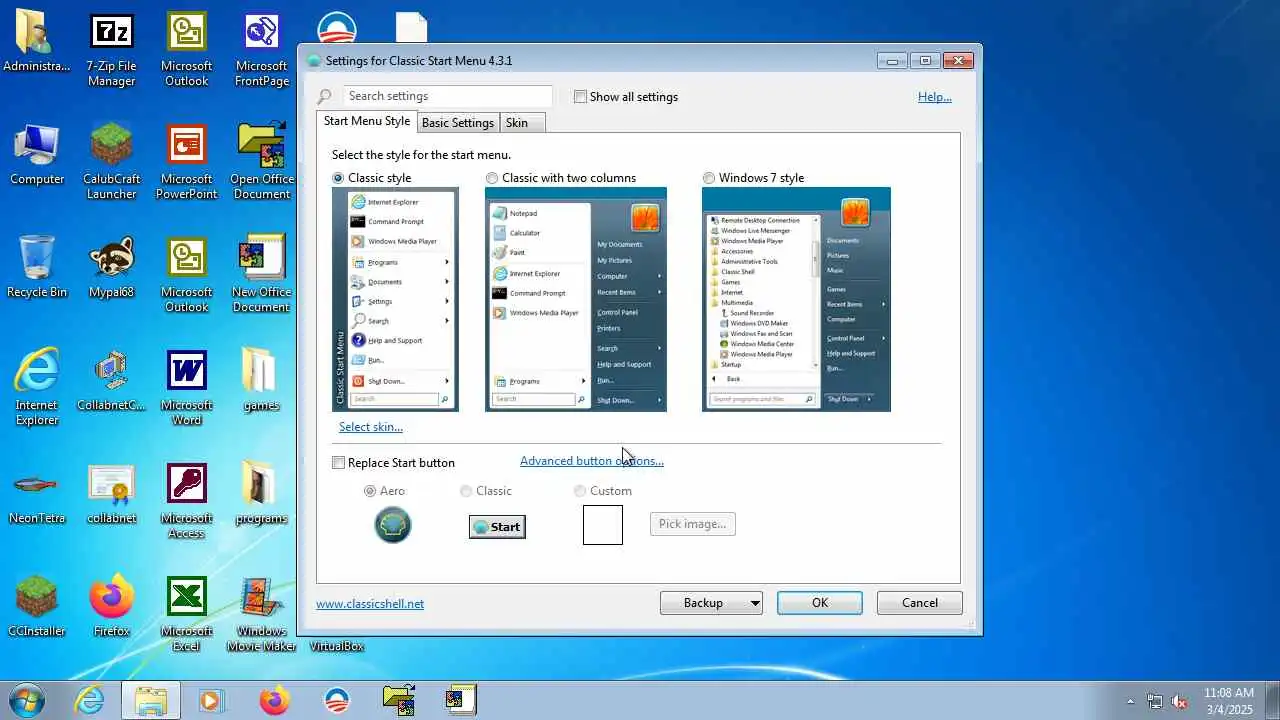This screenshot has height=720, width=1280.
Task: Open Windows Start orb on the taskbar
Action: point(28,700)
